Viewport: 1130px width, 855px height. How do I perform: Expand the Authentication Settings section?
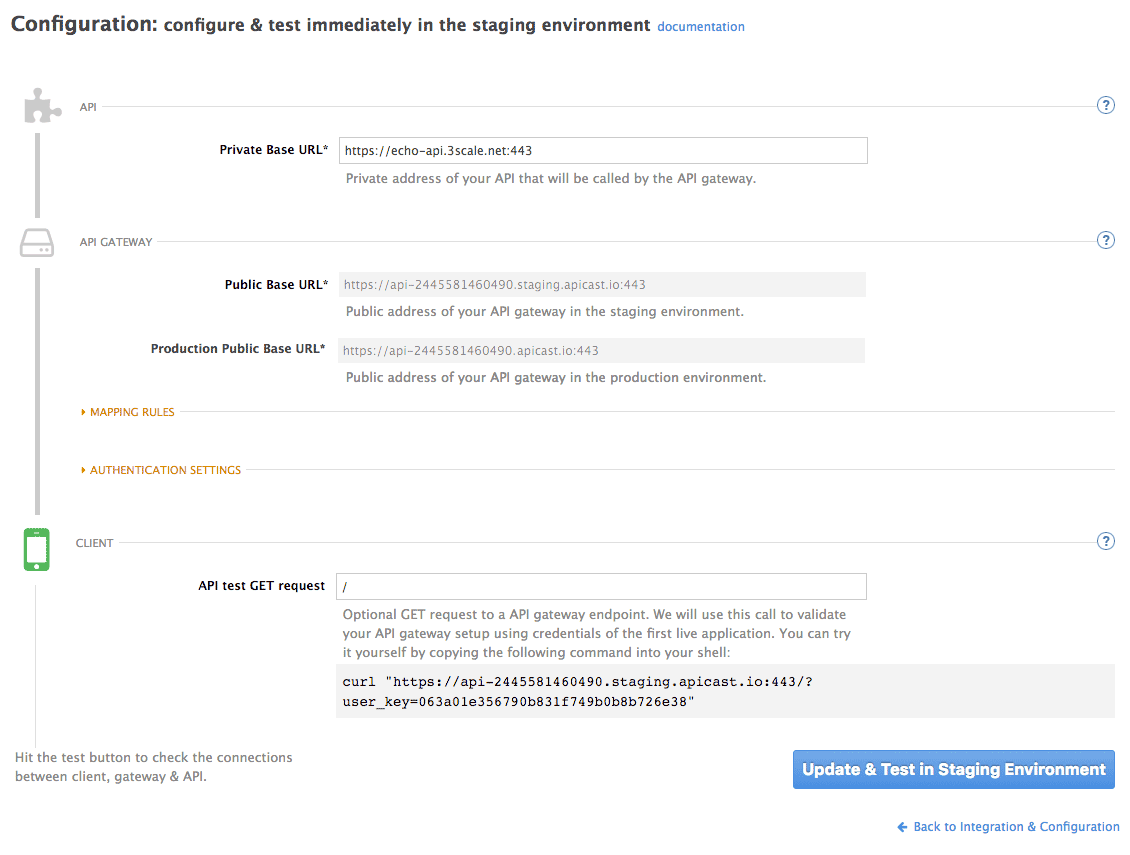[165, 470]
